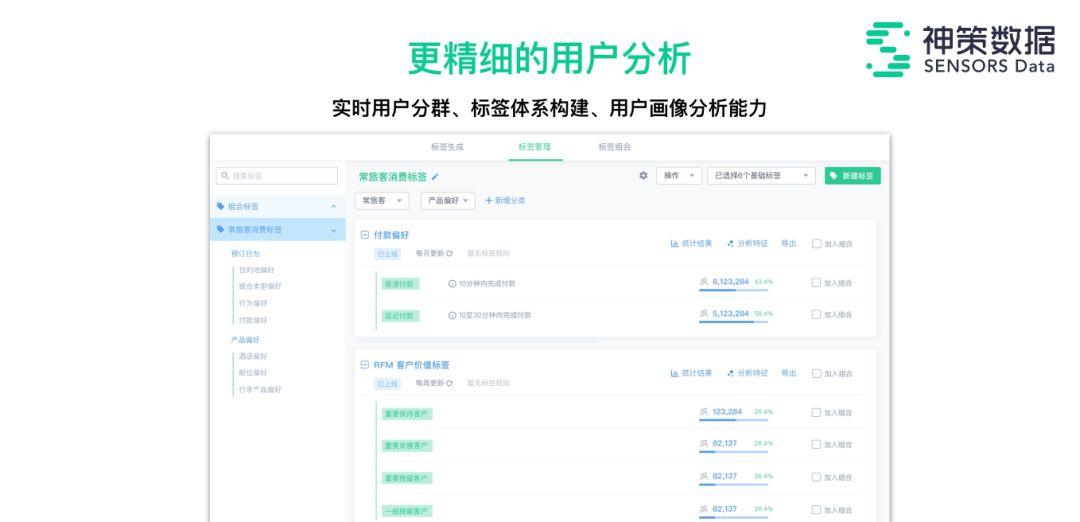The image size is (1080, 522).
Task: Select 行李产品偏好 in the sidebar tree
Action: click(260, 389)
